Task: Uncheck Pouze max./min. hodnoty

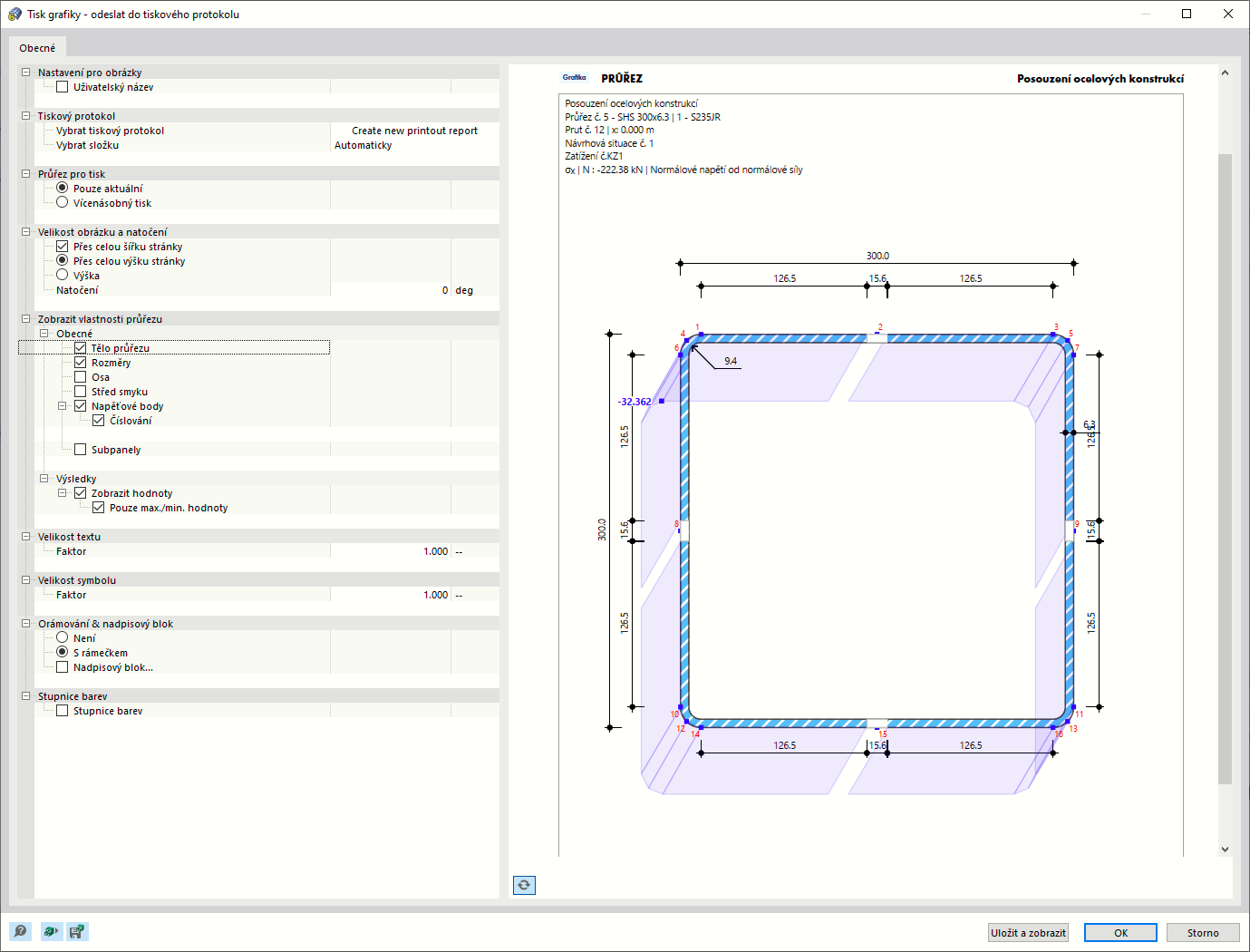Action: coord(99,508)
